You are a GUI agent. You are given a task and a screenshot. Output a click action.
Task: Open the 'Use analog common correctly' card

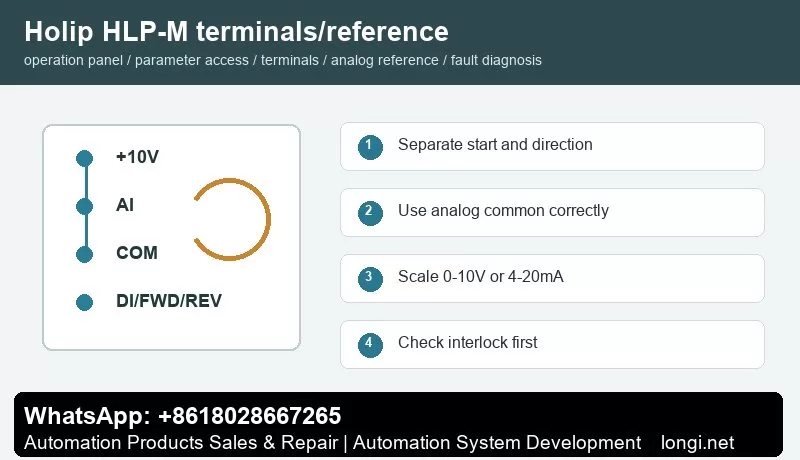coord(553,212)
